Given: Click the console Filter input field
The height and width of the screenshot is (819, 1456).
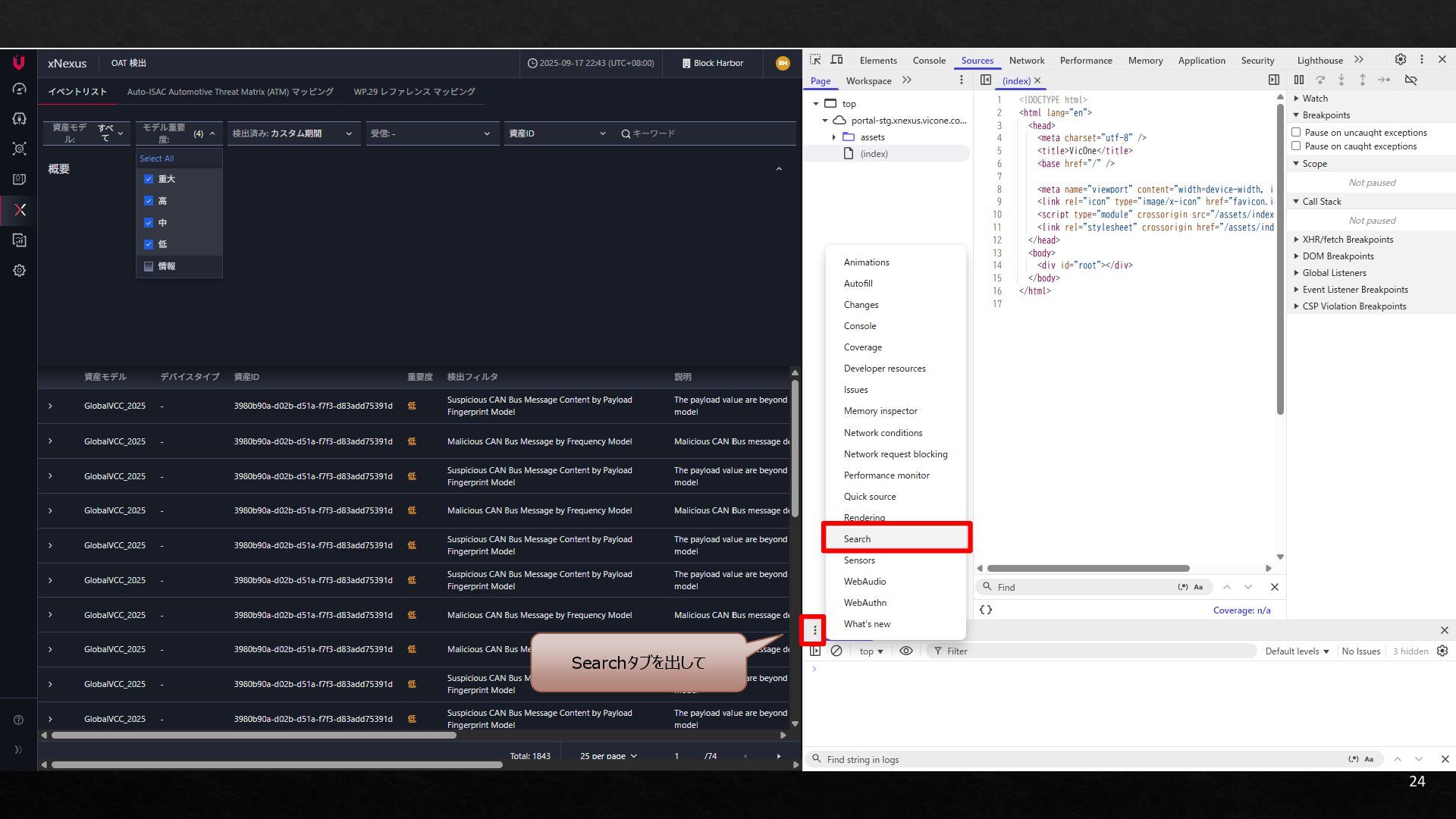Looking at the screenshot, I should coord(1092,651).
